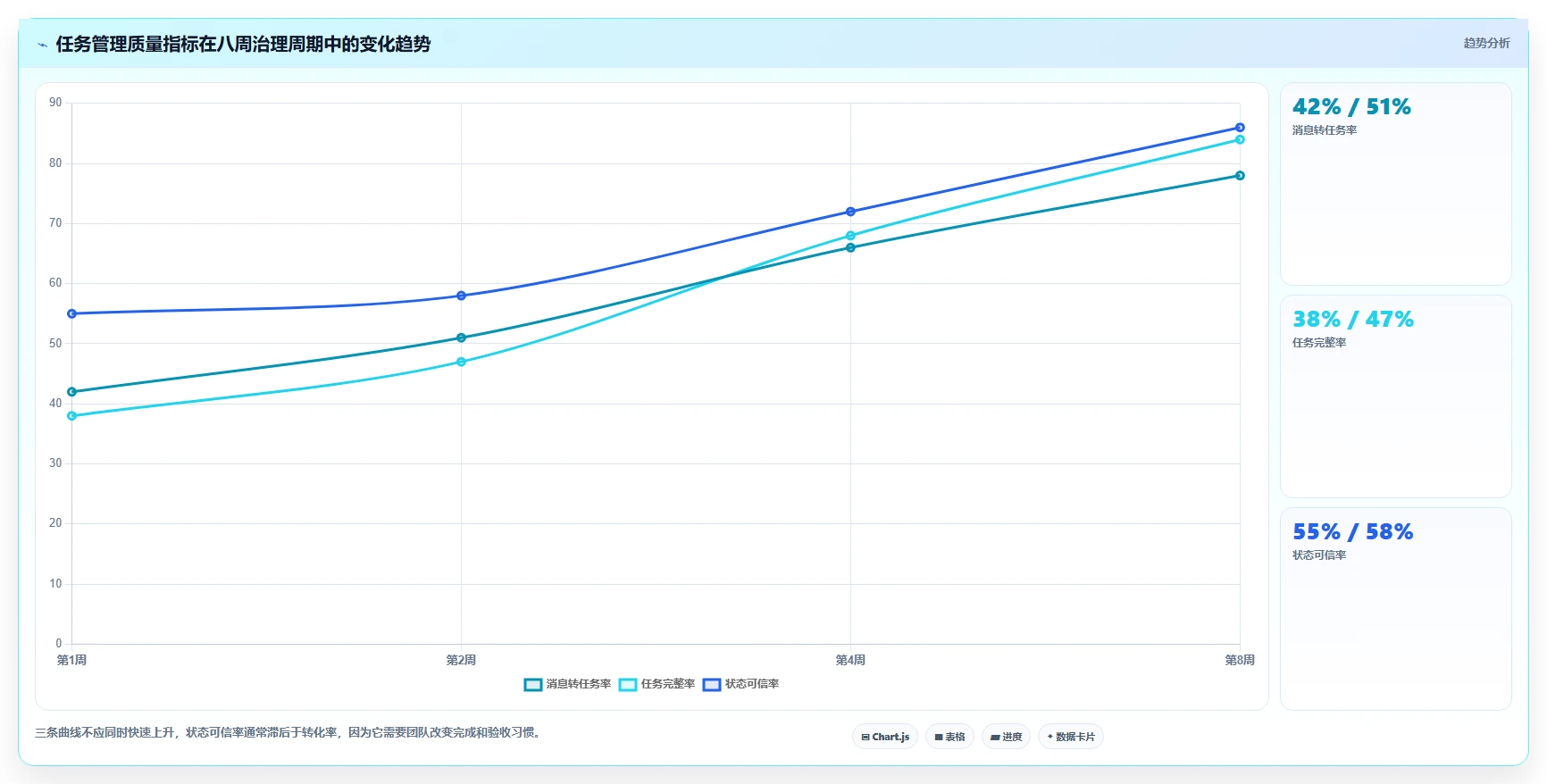This screenshot has height=784, width=1547.
Task: Click the 42% / 51% stat value
Action: pyautogui.click(x=1351, y=107)
